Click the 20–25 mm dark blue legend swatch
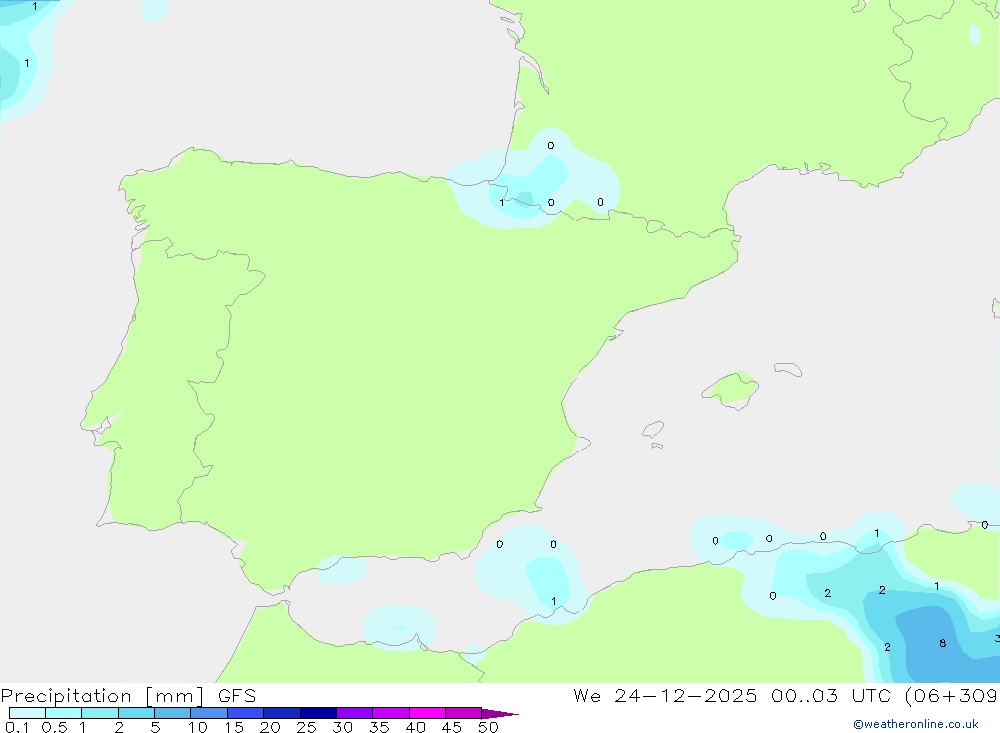Image resolution: width=1000 pixels, height=733 pixels. 281,713
